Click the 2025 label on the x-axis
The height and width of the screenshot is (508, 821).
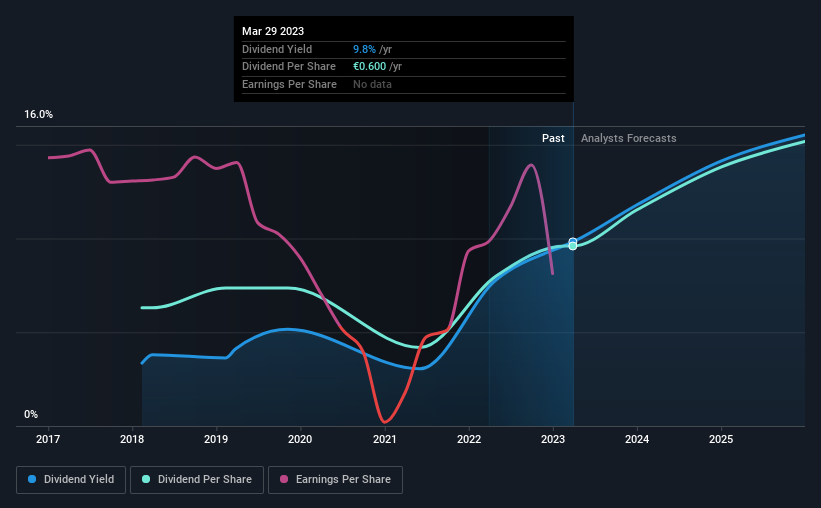click(x=721, y=439)
